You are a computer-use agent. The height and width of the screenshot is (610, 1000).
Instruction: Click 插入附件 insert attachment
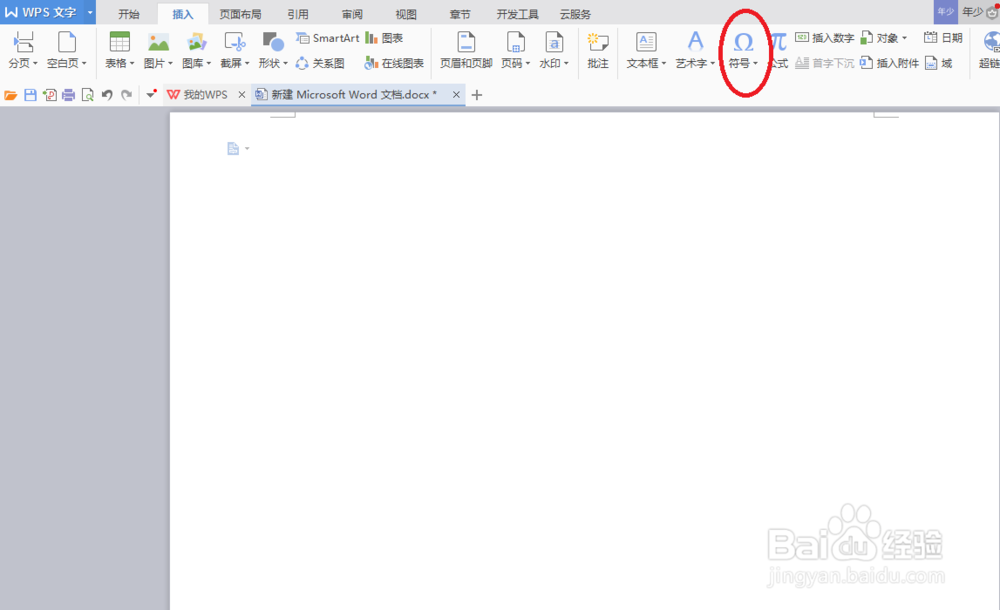point(889,63)
